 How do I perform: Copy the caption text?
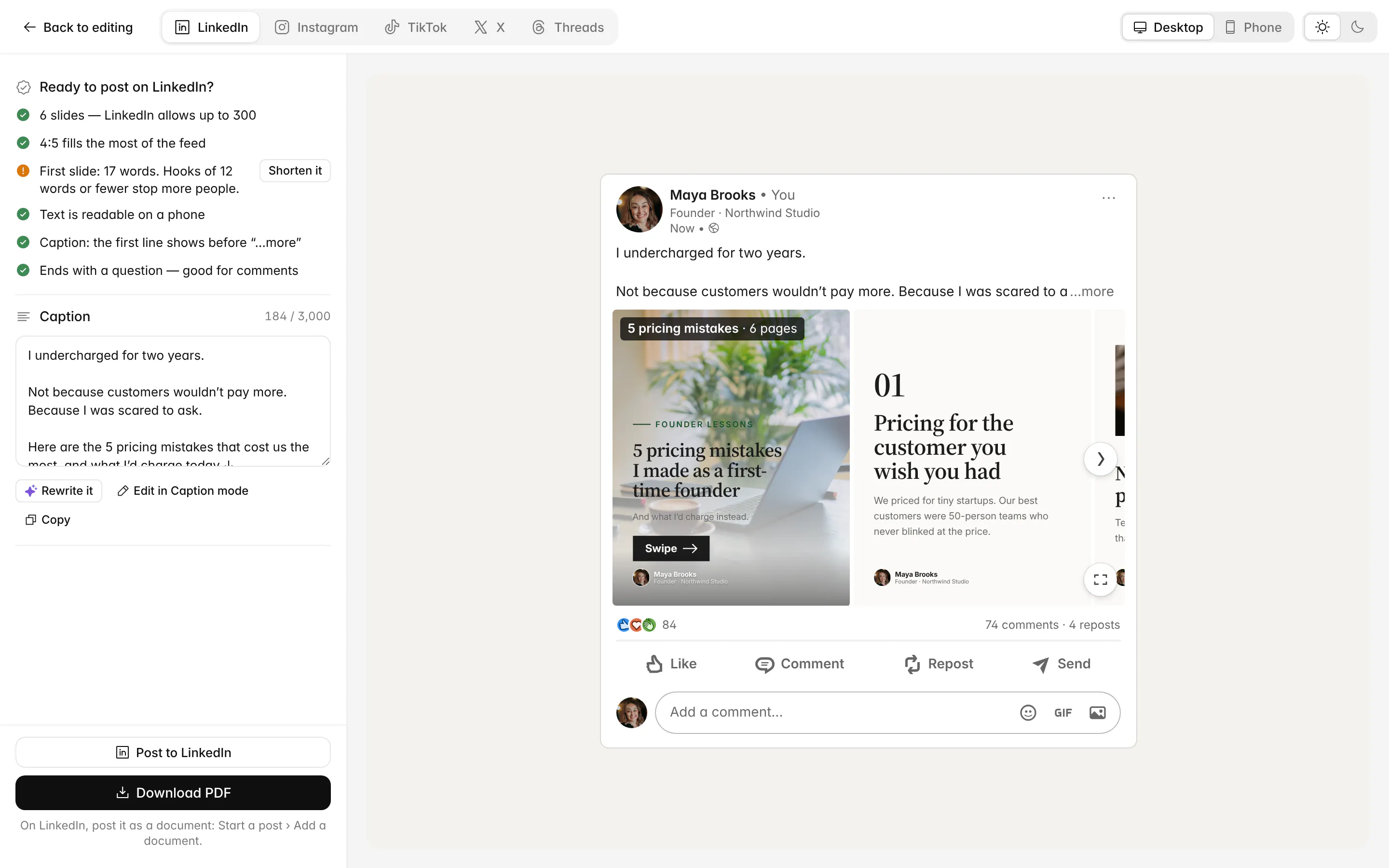click(48, 519)
